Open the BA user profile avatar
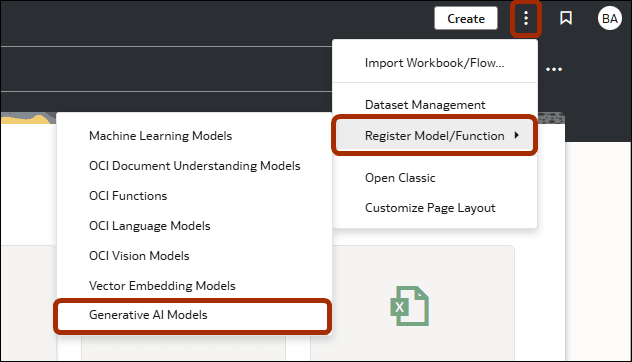This screenshot has height=362, width=632. click(x=609, y=19)
